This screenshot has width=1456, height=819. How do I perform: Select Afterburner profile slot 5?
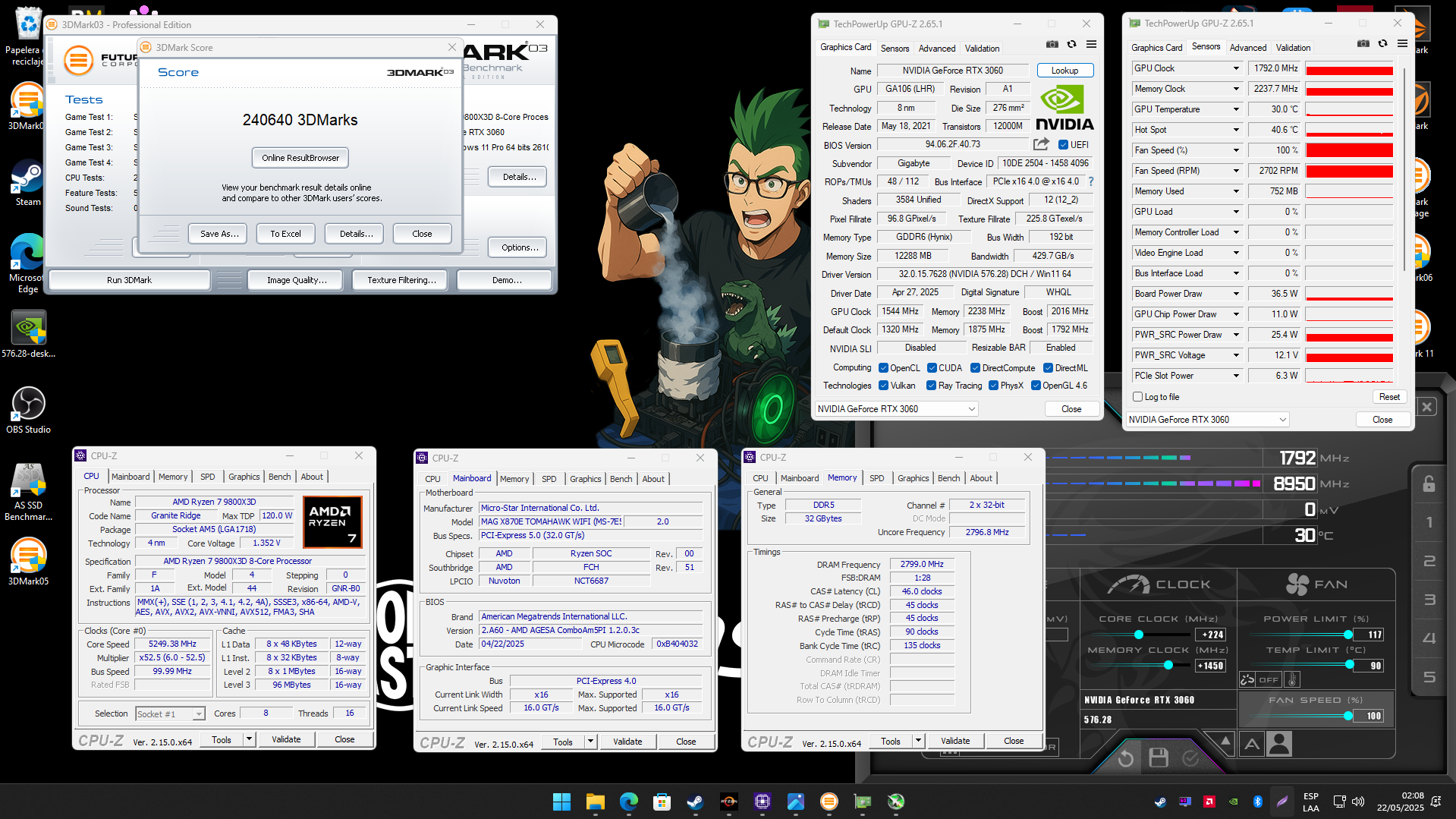[x=1429, y=677]
